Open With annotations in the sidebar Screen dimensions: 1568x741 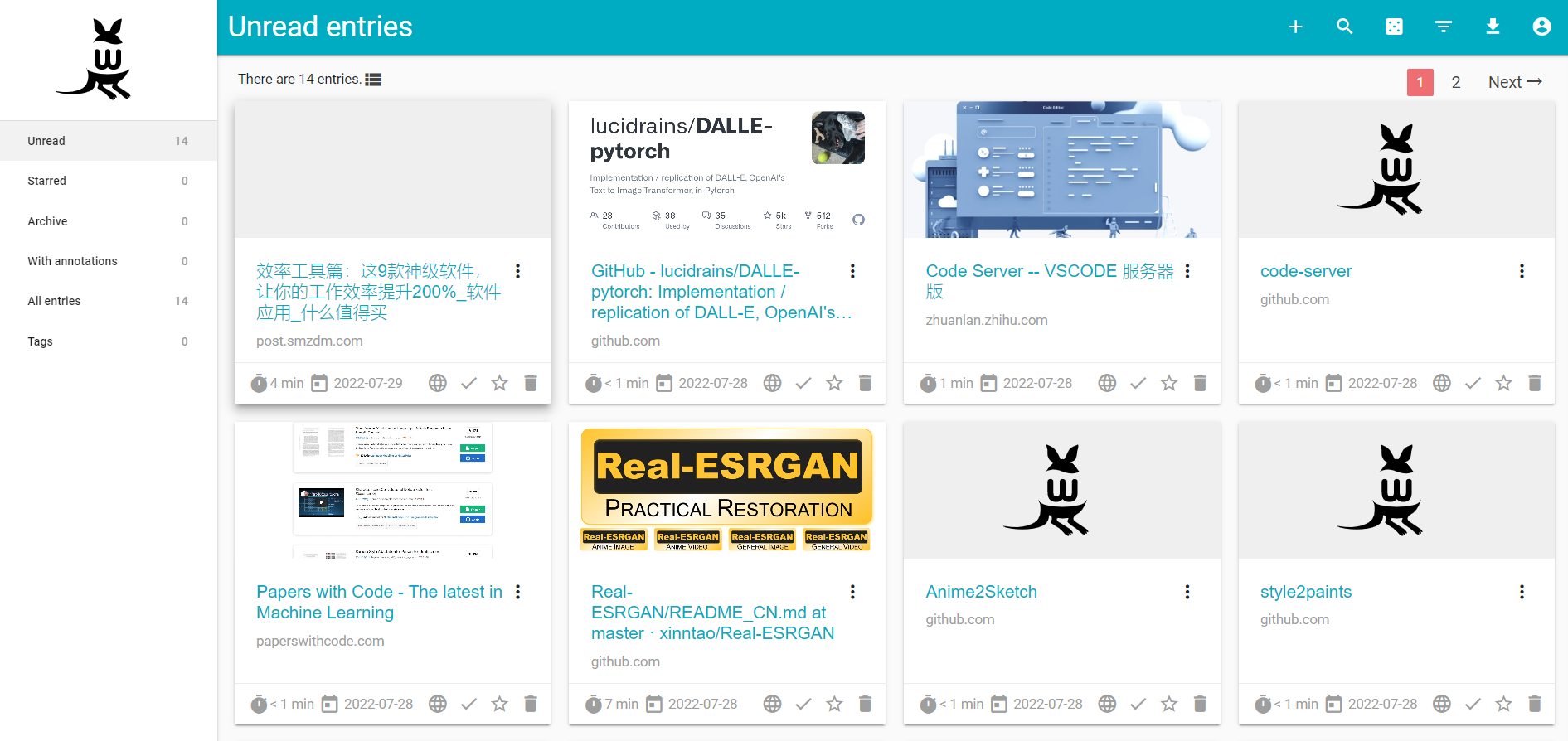109,261
